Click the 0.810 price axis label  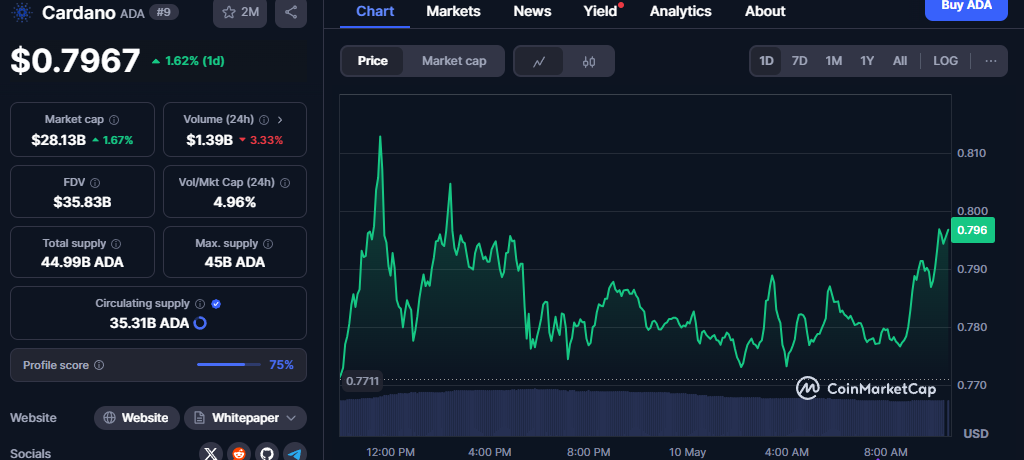tap(971, 153)
